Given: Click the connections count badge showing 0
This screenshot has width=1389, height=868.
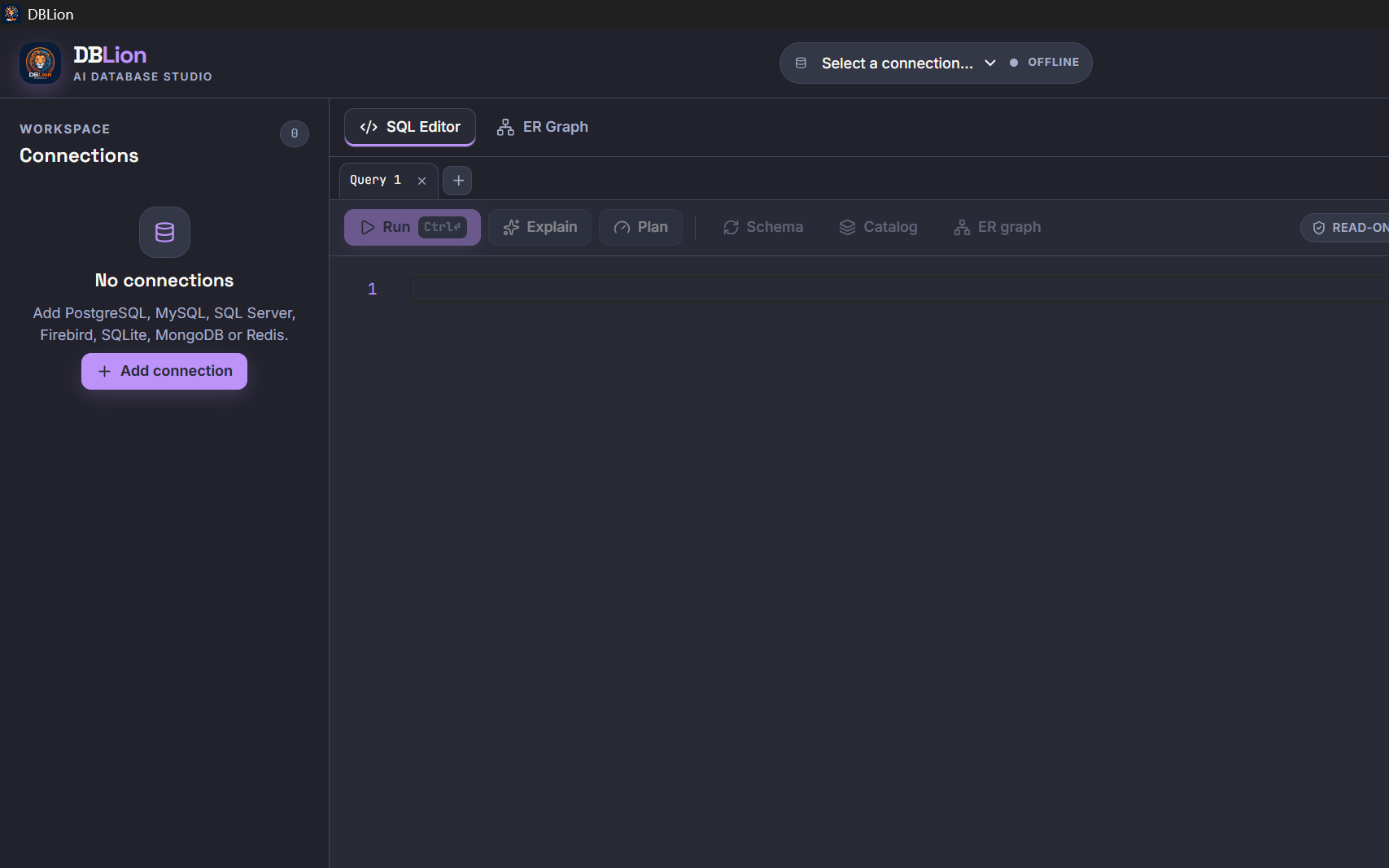Looking at the screenshot, I should [x=295, y=133].
